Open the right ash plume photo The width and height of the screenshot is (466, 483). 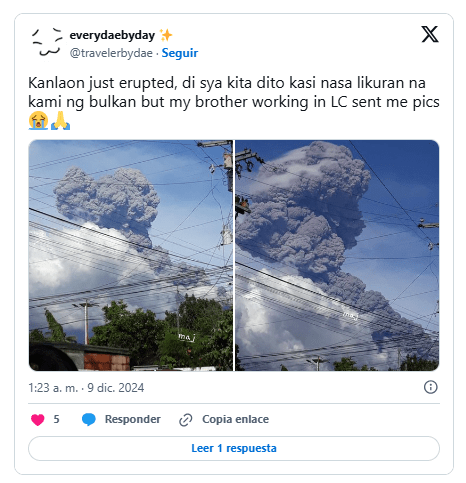click(x=337, y=255)
